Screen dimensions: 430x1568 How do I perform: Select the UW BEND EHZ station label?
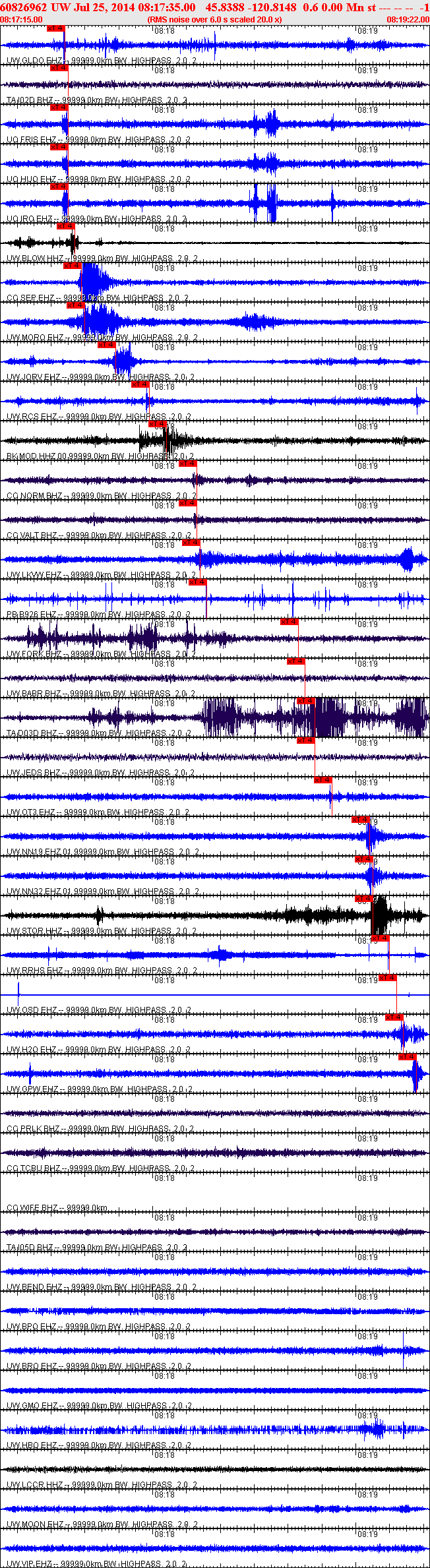(x=34, y=1287)
